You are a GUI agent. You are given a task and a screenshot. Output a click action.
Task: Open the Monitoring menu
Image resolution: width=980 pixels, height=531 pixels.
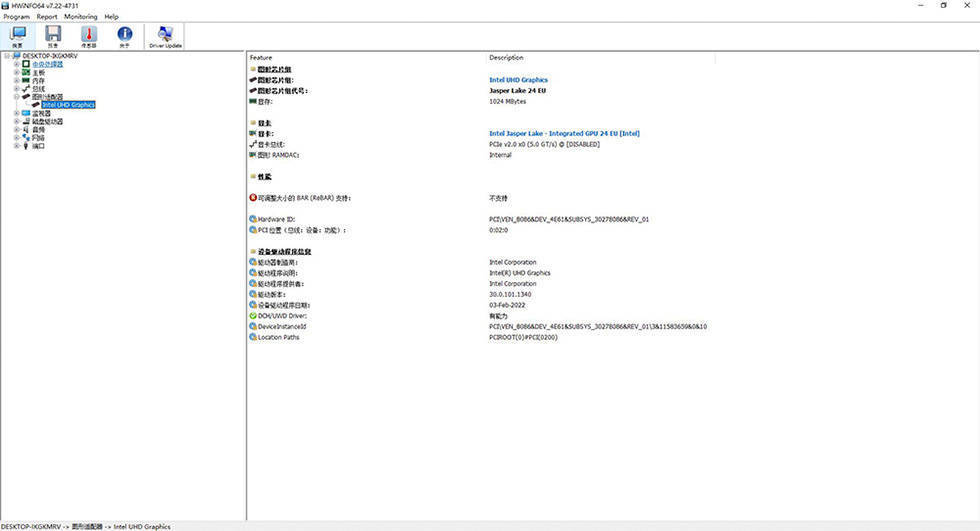pos(81,16)
